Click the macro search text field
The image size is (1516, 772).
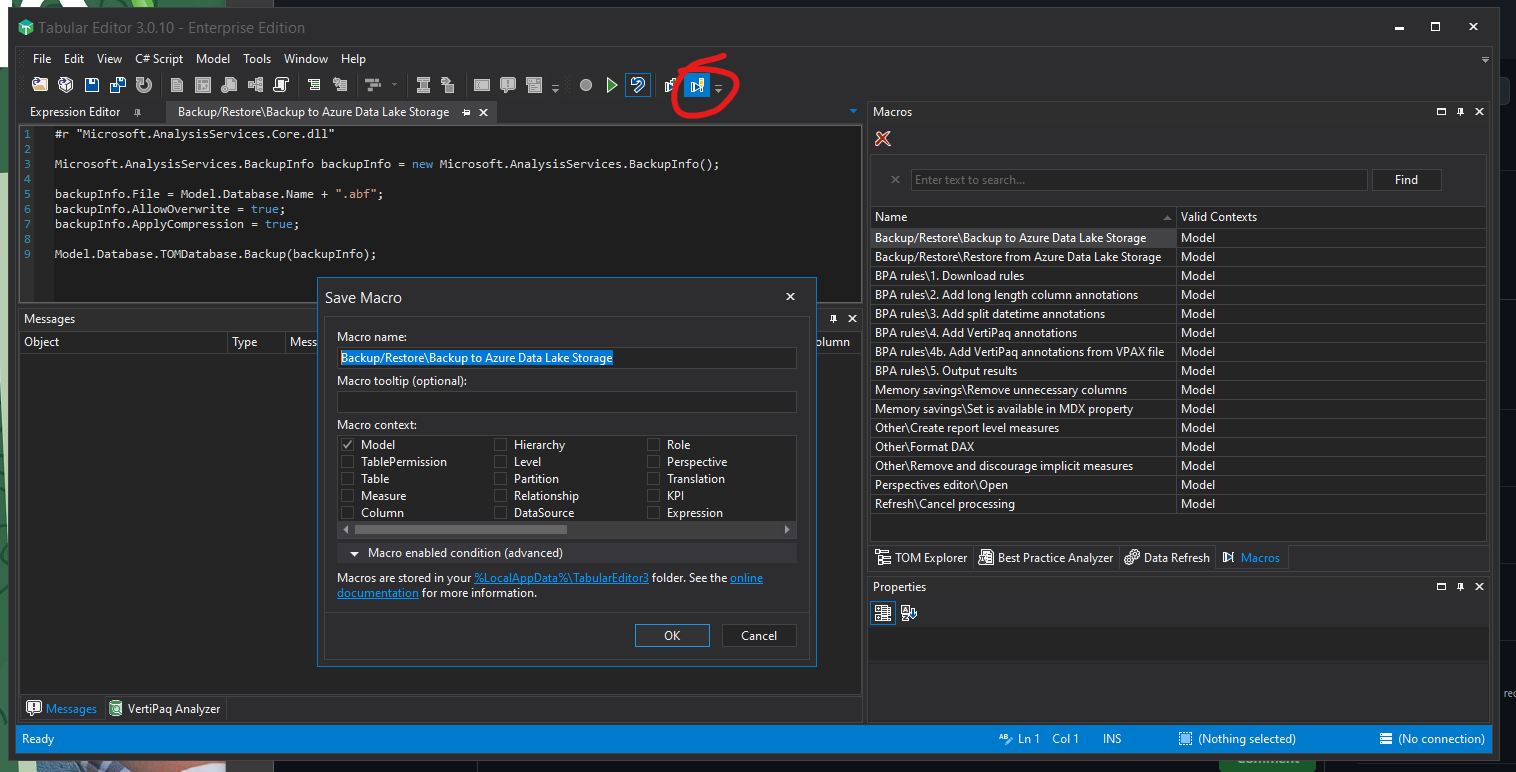tap(1139, 179)
